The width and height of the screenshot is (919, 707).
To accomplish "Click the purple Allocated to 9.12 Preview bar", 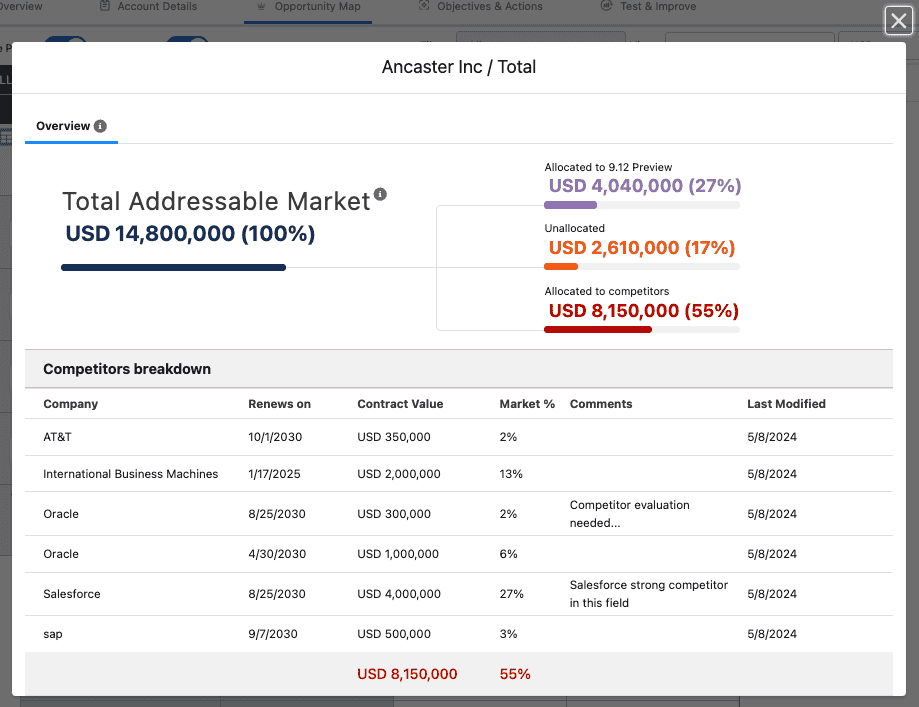I will pos(570,205).
